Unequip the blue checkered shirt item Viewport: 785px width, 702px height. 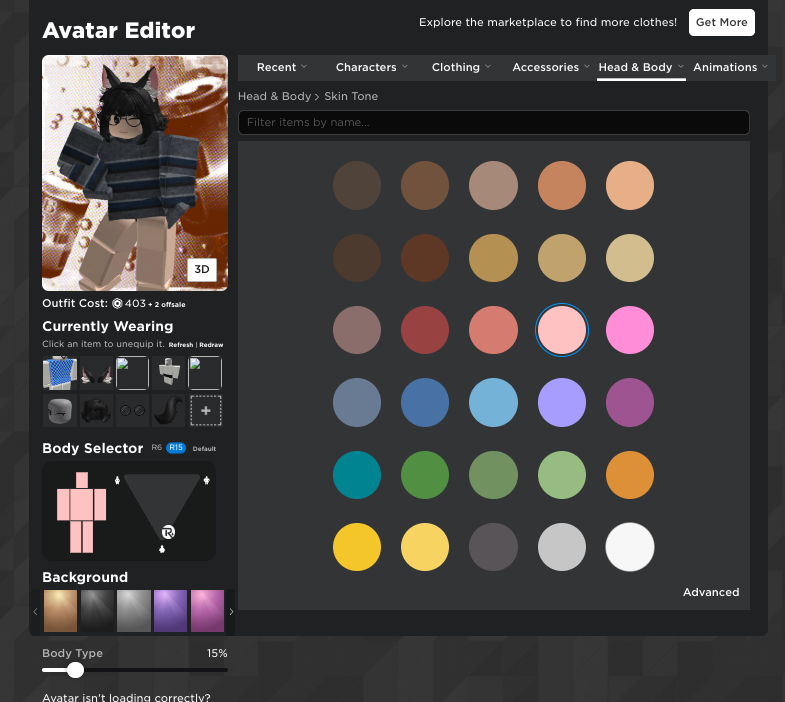[60, 373]
